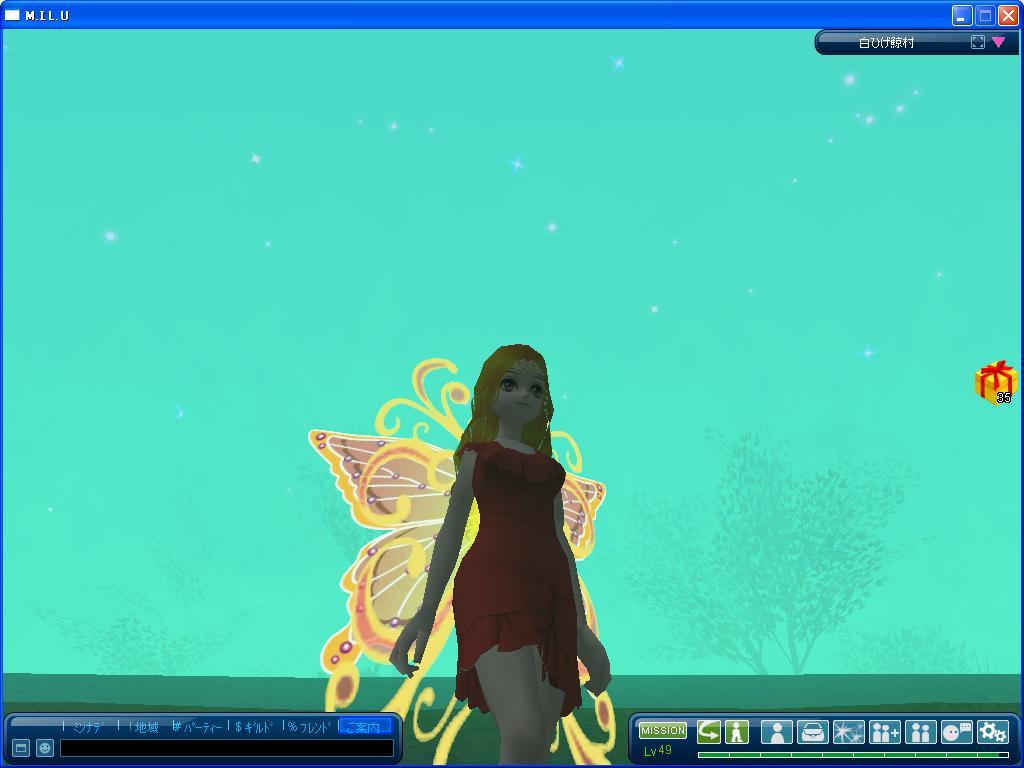Open the MISSION panel
This screenshot has width=1024, height=768.
point(662,730)
